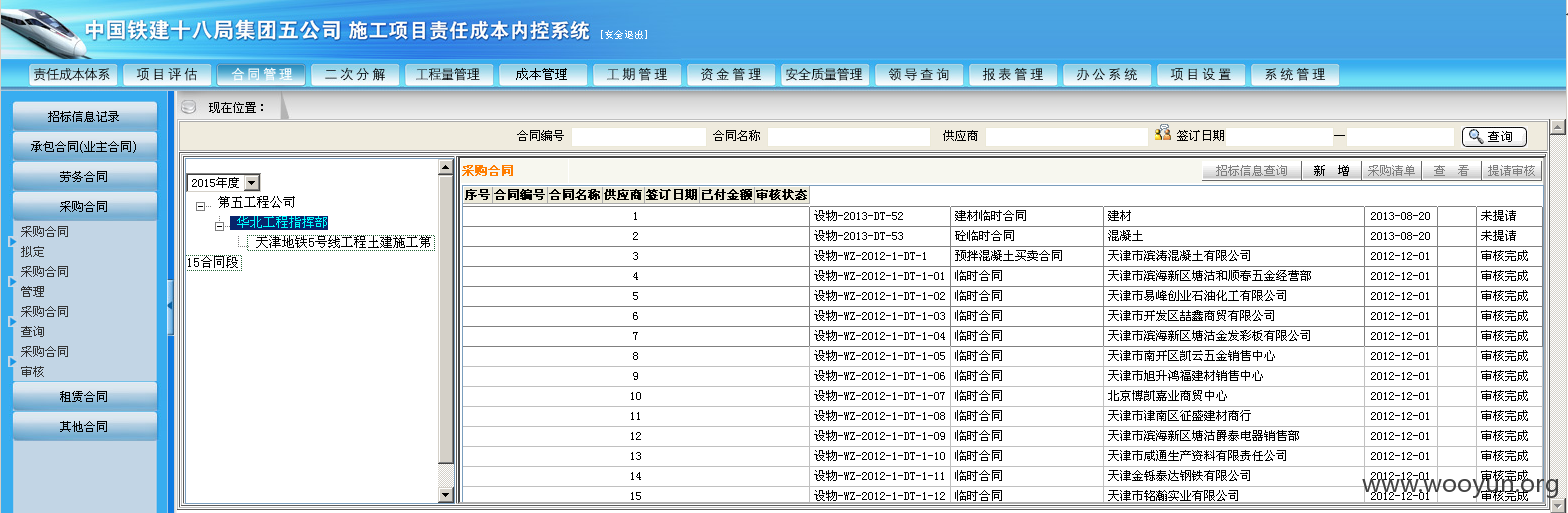Click the 新增 button
Viewport: 1568px width, 513px height.
tap(1332, 171)
